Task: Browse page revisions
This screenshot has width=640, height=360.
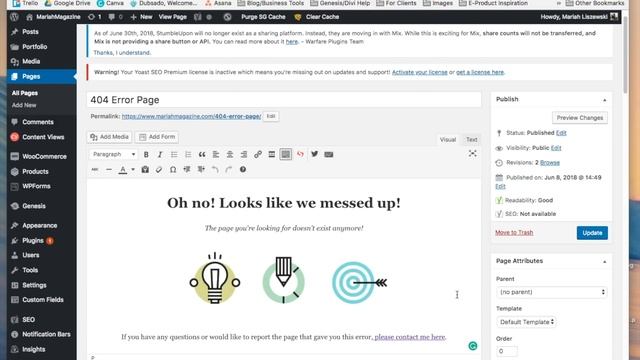Action: click(550, 162)
